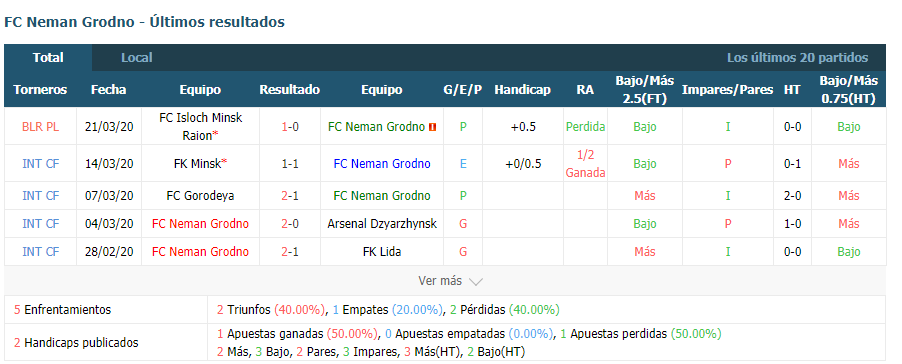Open the FK Lida team link
Screen dimensions: 902x364
click(382, 252)
